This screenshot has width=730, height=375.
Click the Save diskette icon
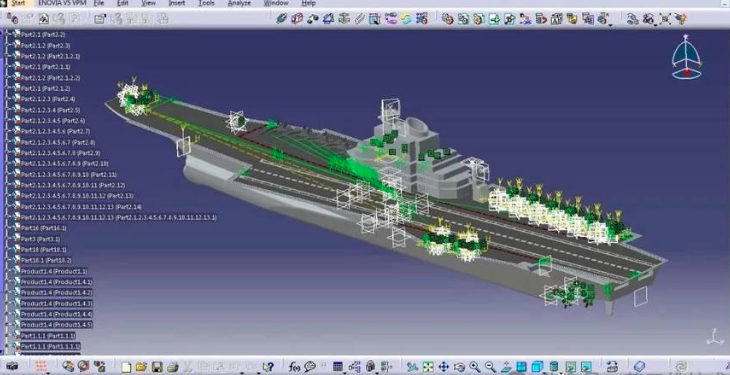pyautogui.click(x=157, y=367)
